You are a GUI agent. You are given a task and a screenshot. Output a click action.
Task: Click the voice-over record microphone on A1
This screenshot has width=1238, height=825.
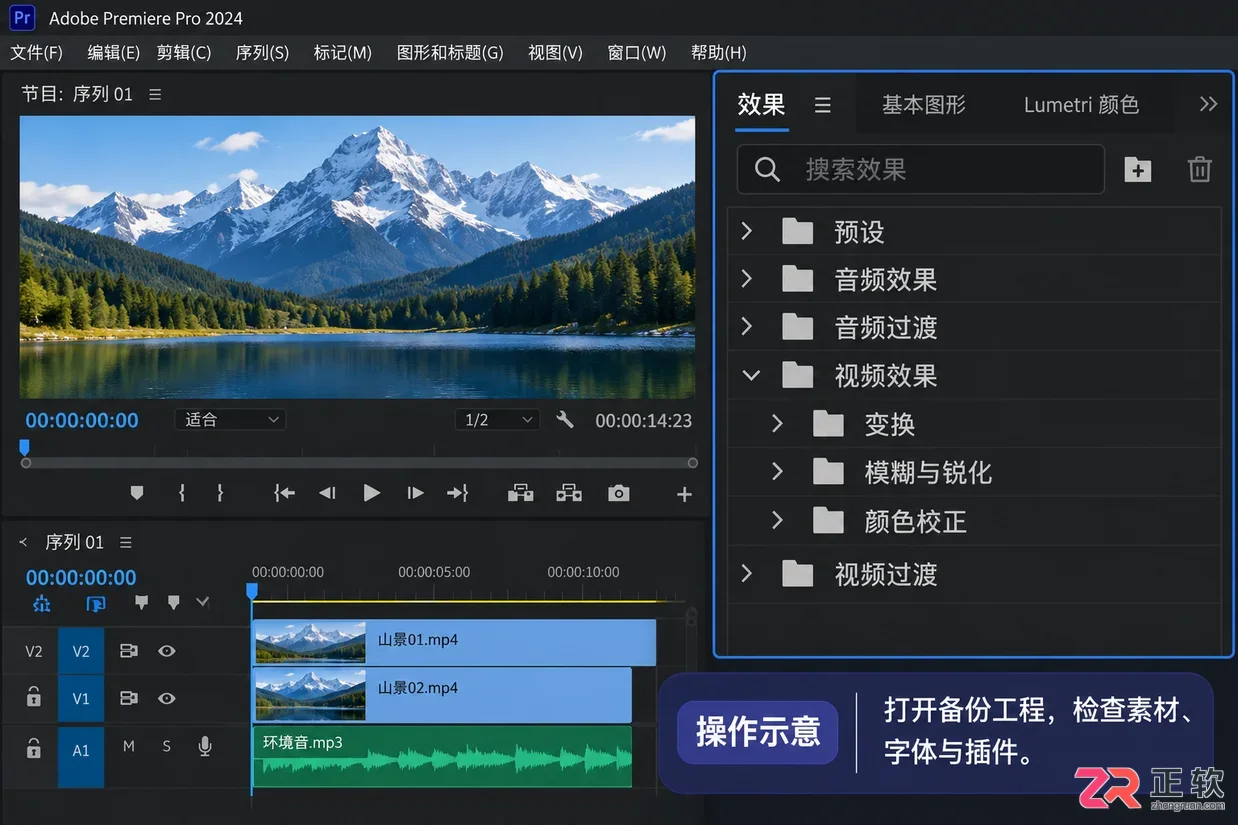[205, 746]
